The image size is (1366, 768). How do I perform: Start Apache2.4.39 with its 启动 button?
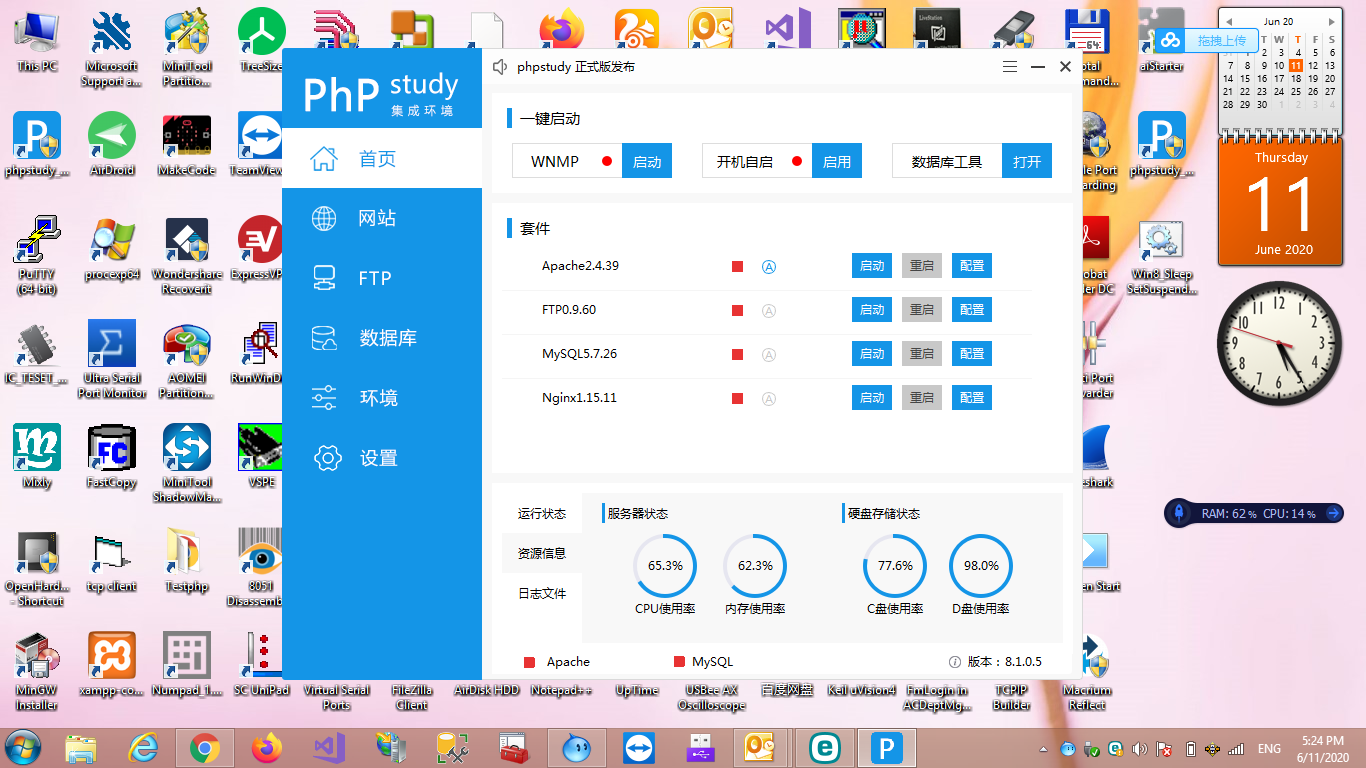pyautogui.click(x=872, y=266)
